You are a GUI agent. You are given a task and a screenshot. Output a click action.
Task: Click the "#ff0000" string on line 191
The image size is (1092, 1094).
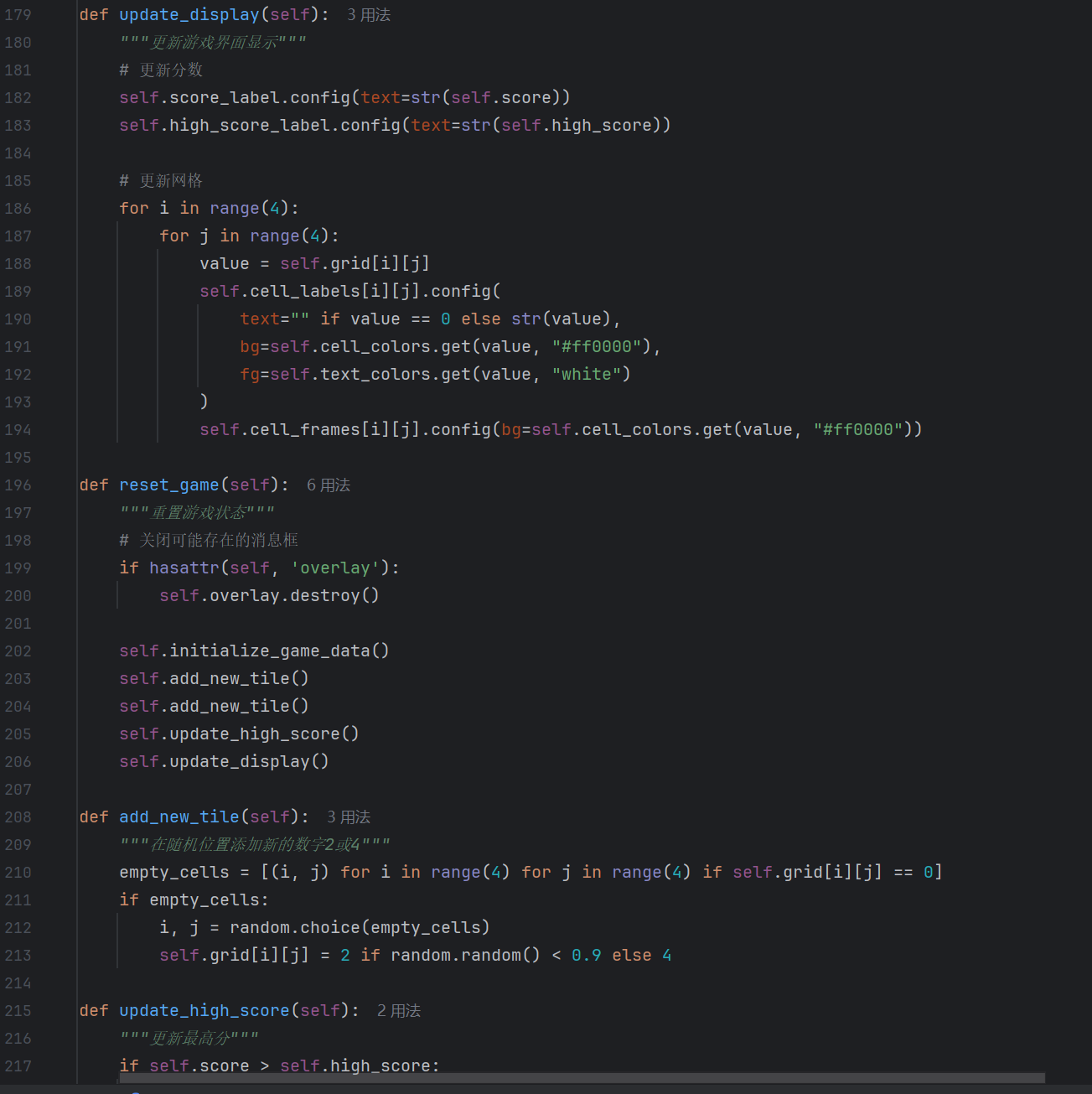click(x=597, y=347)
